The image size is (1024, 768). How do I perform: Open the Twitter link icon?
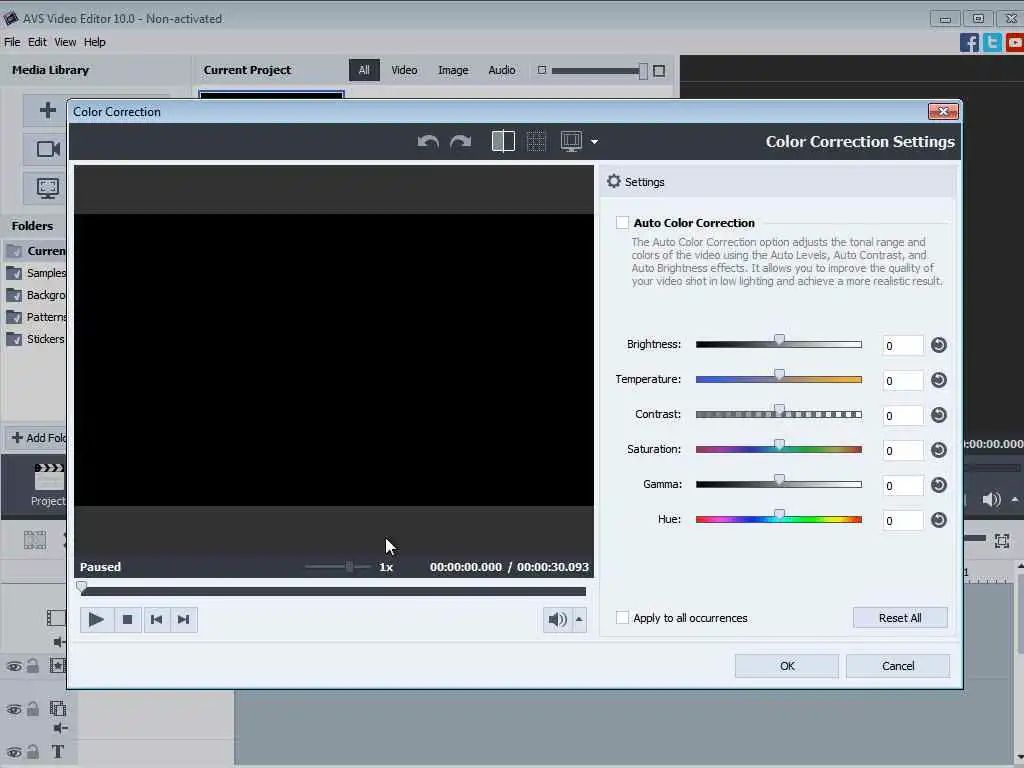pos(992,43)
